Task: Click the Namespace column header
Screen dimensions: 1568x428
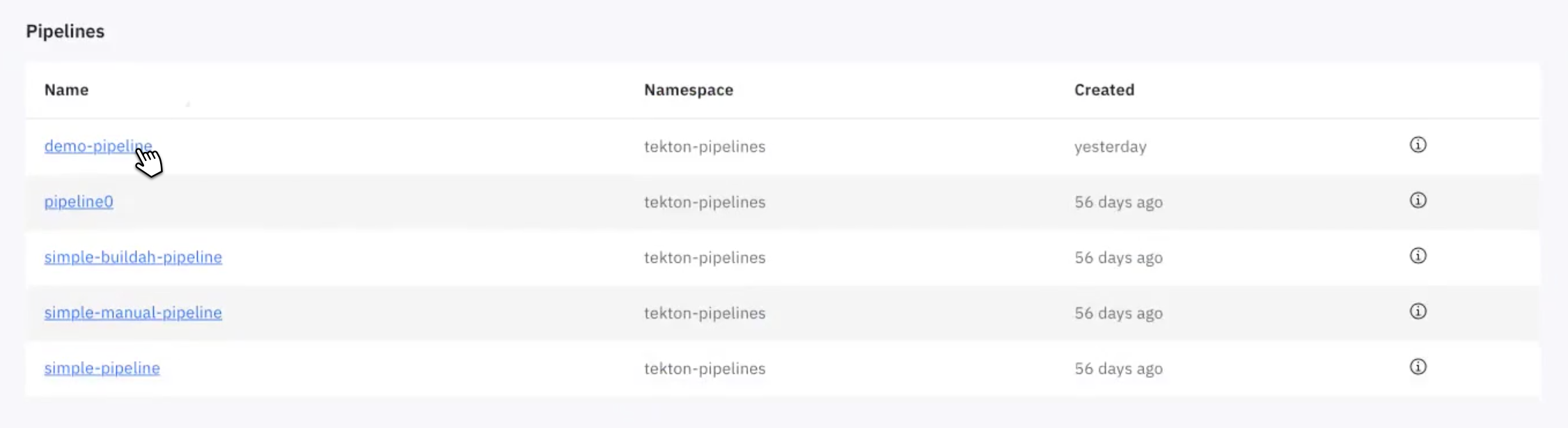Action: click(x=689, y=89)
